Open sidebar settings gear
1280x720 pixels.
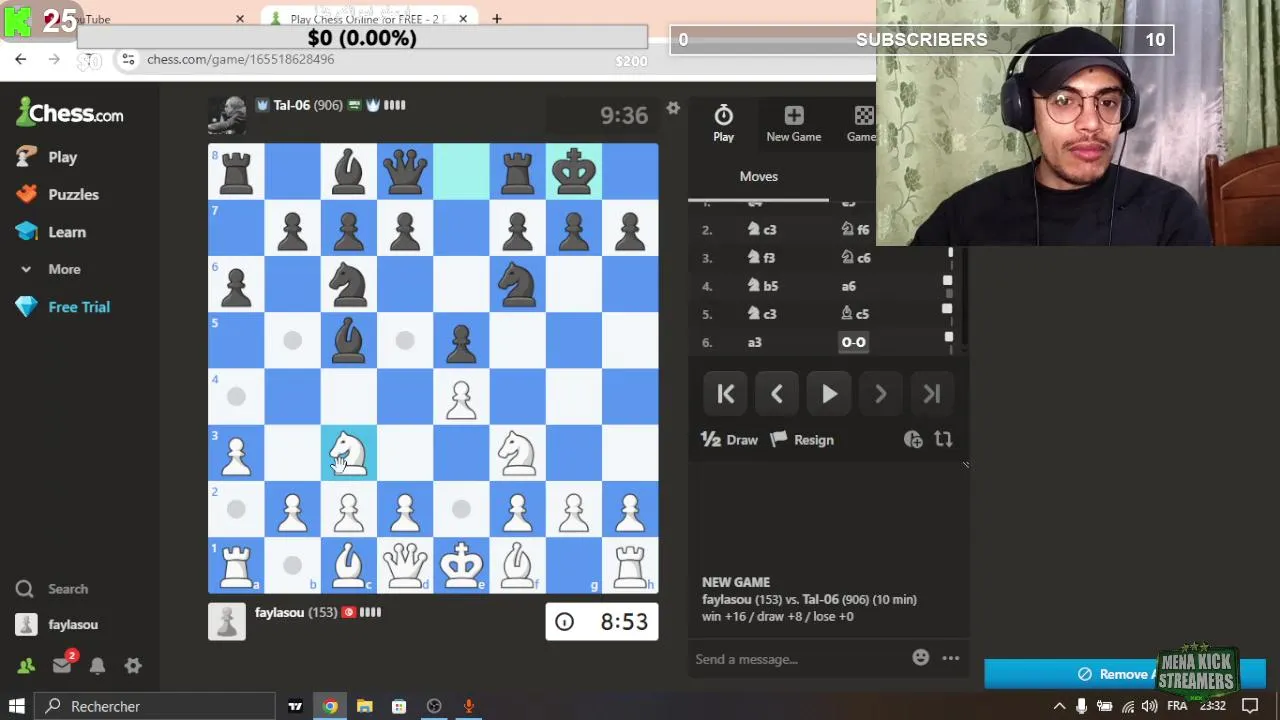(x=133, y=665)
